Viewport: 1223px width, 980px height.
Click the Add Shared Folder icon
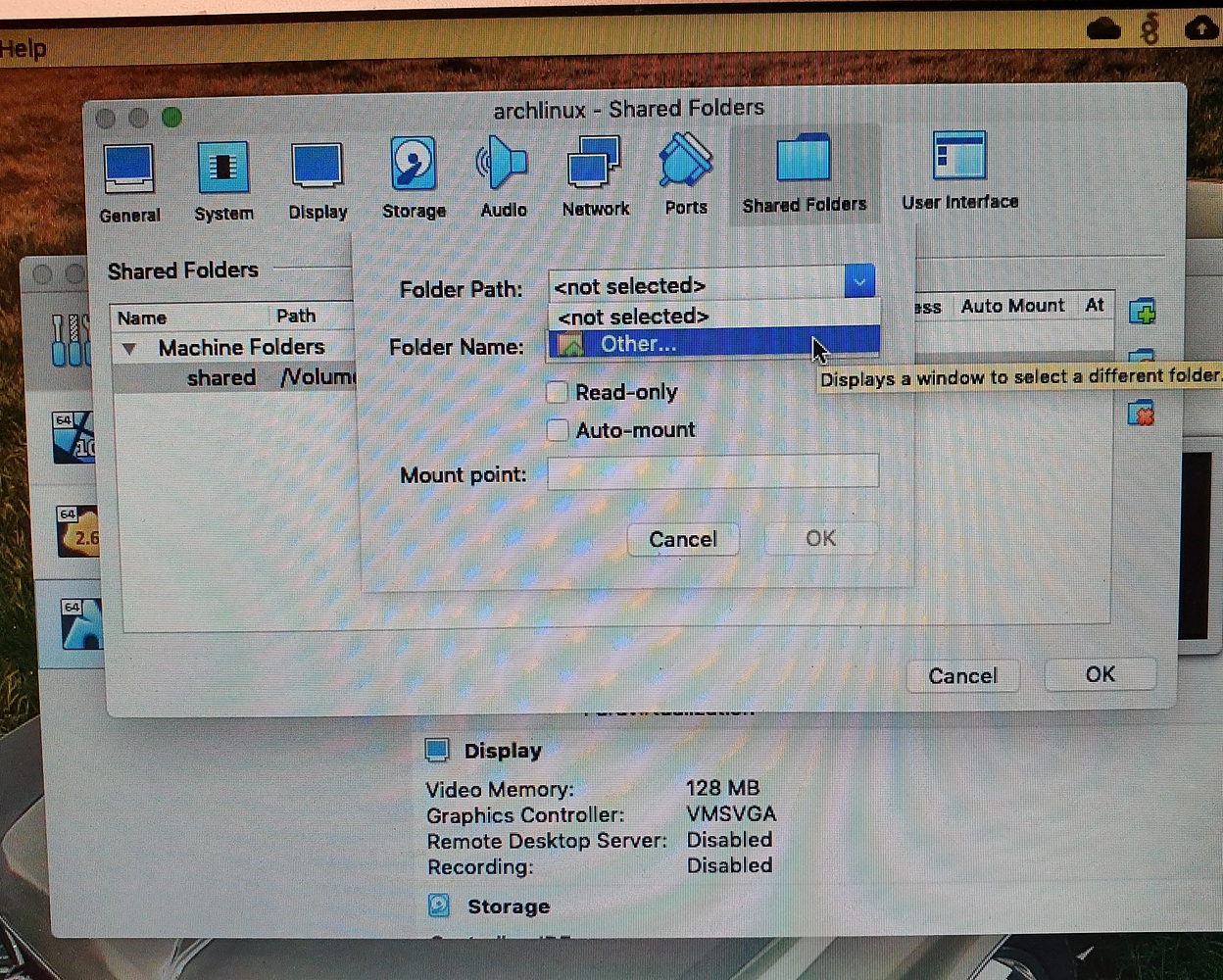click(x=1143, y=312)
